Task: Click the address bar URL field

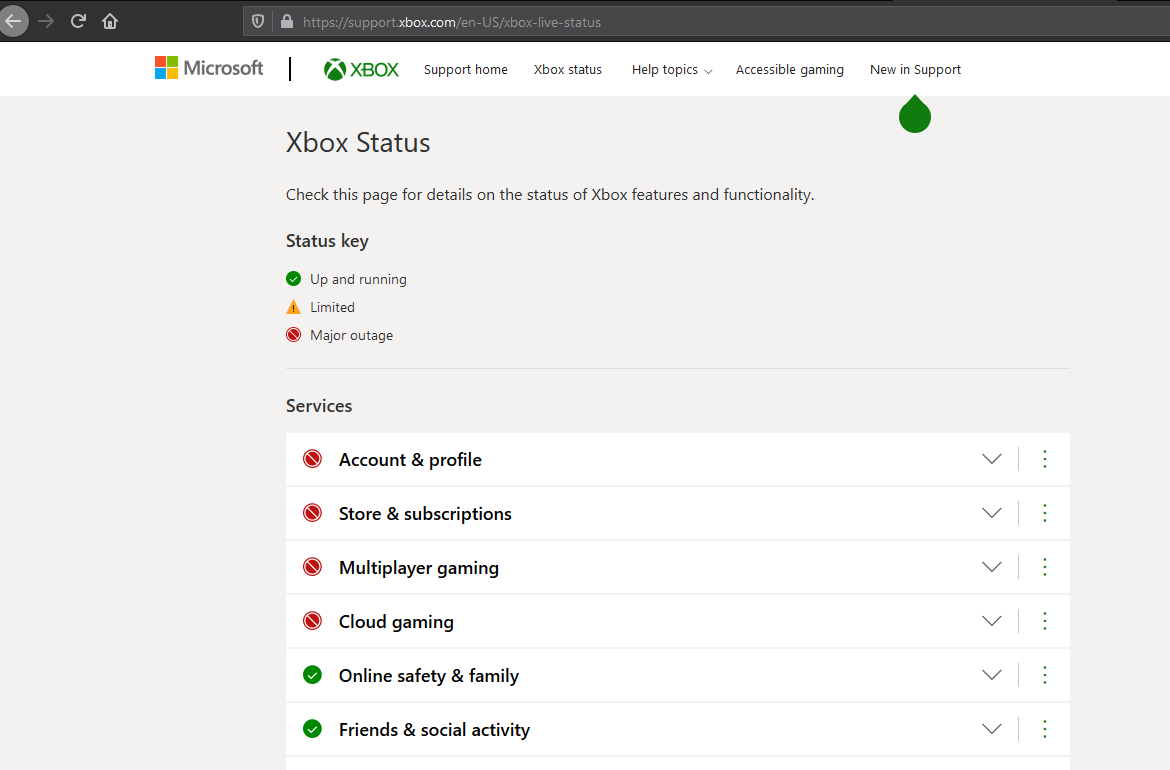Action: click(706, 22)
